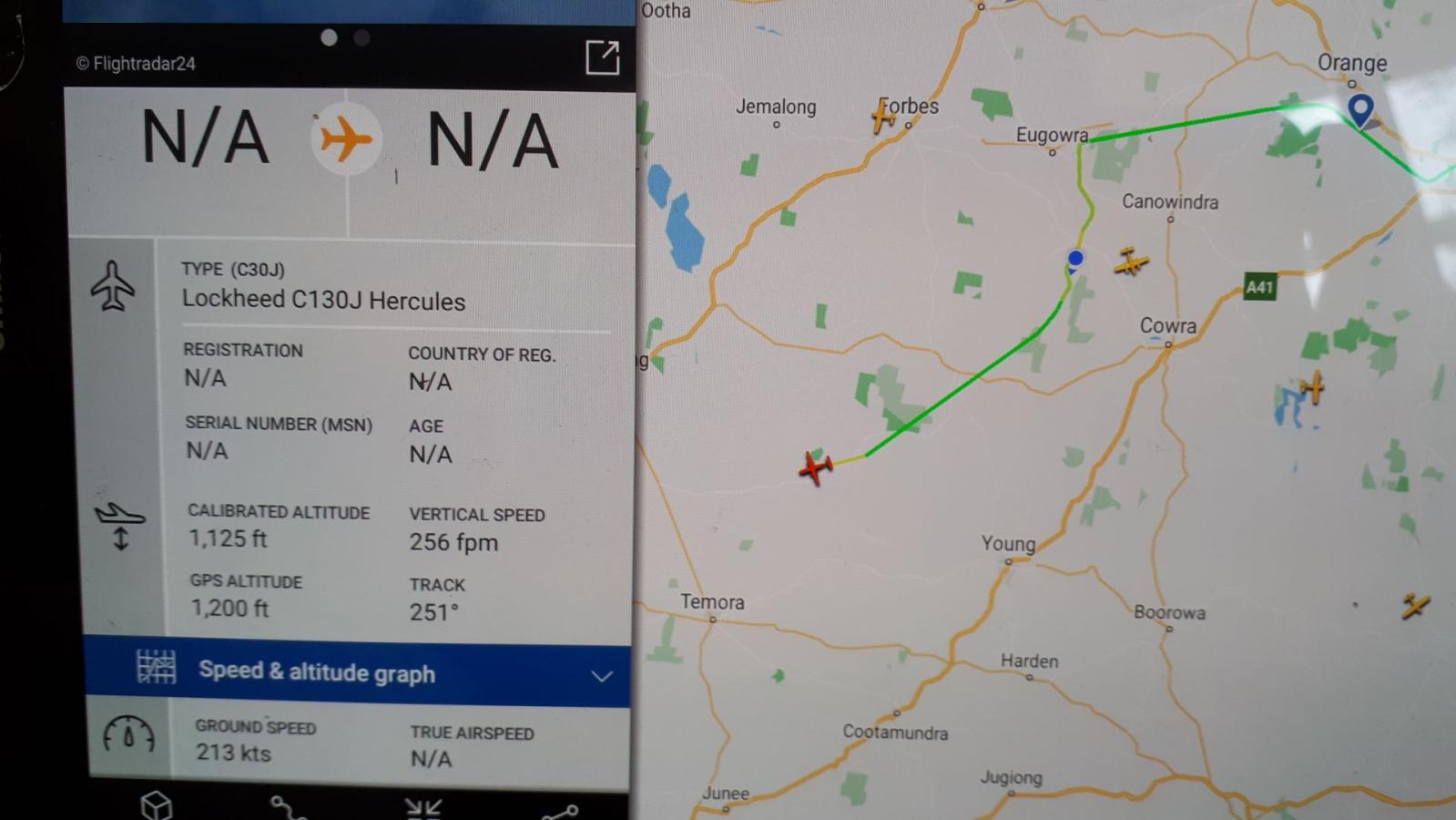Expand the Speed & altitude graph section
The image size is (1456, 820).
click(x=357, y=672)
